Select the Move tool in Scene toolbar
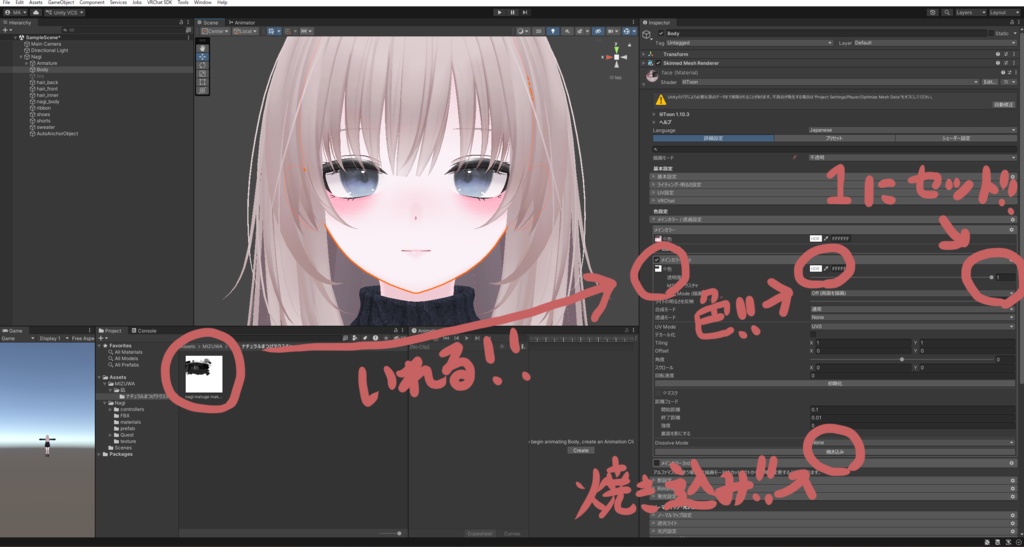The height and width of the screenshot is (547, 1024). (x=202, y=57)
